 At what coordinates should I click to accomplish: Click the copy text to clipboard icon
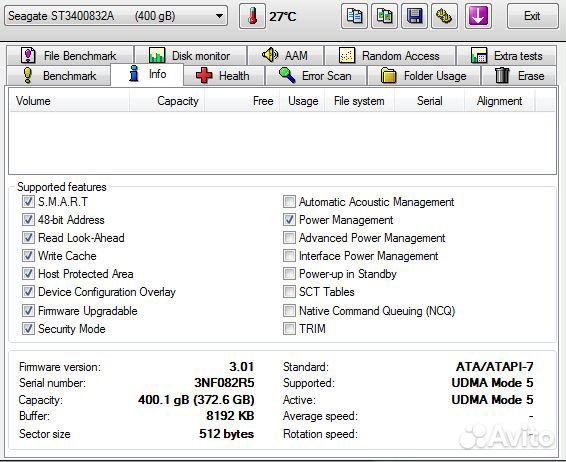pos(354,16)
